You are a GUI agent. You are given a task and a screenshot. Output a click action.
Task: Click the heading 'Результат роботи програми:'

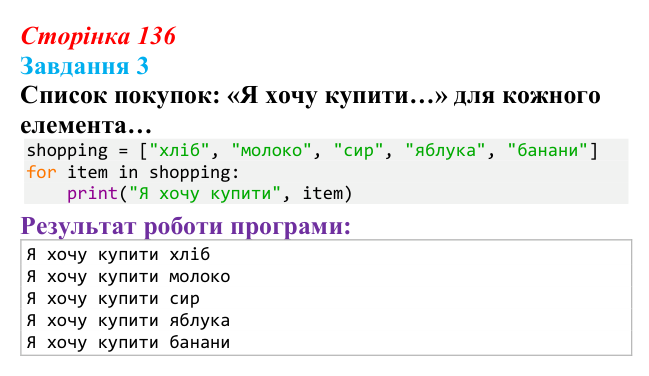pyautogui.click(x=186, y=227)
